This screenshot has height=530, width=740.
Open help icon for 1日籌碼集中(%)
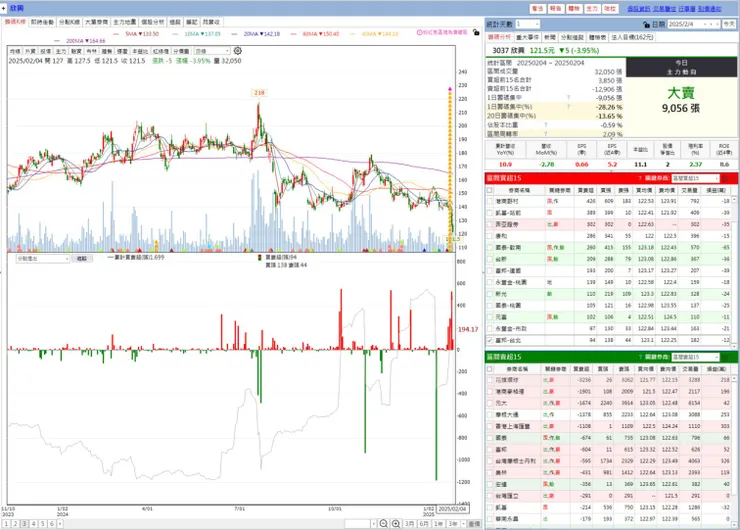pos(568,107)
